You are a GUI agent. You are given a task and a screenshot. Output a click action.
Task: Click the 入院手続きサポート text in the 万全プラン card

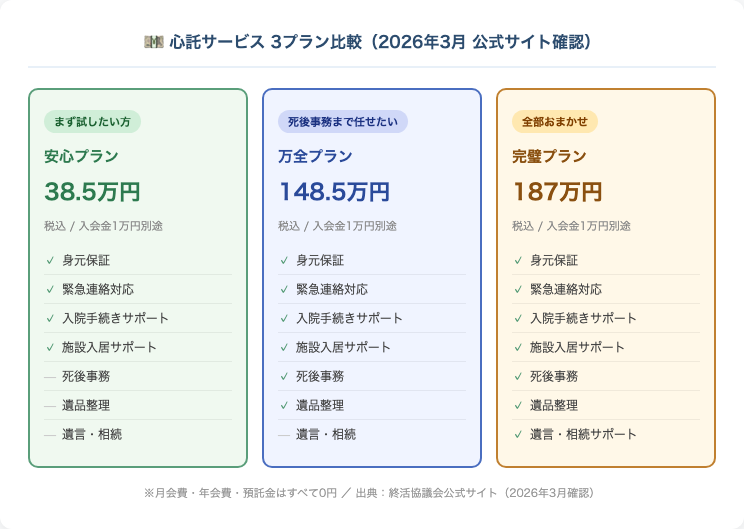[349, 318]
